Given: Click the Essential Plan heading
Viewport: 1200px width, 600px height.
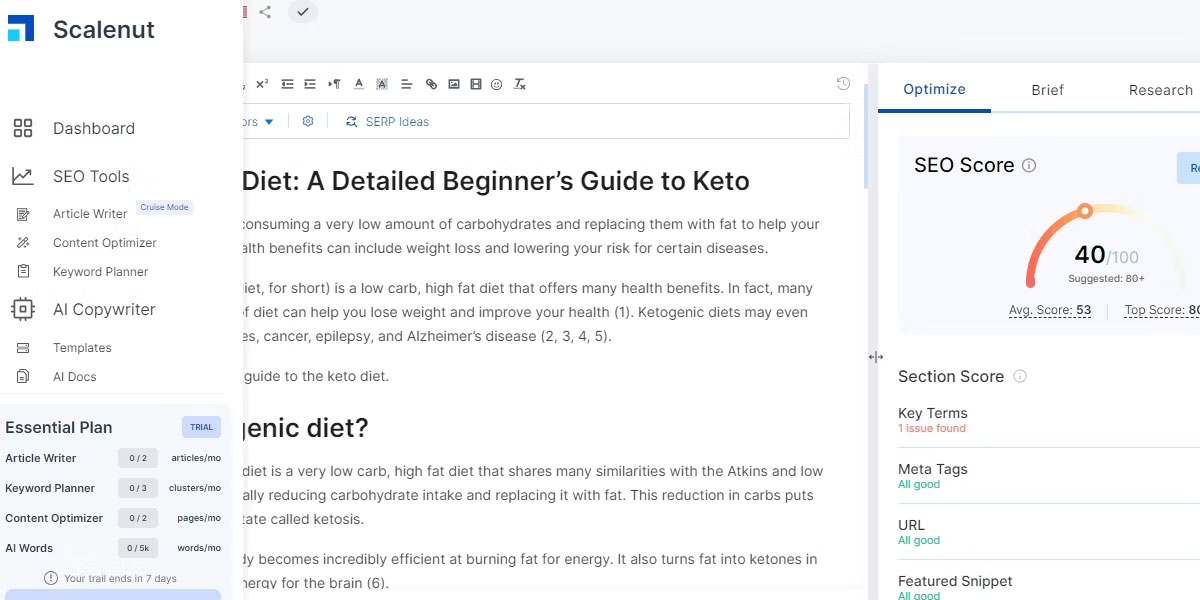Looking at the screenshot, I should (x=59, y=427).
